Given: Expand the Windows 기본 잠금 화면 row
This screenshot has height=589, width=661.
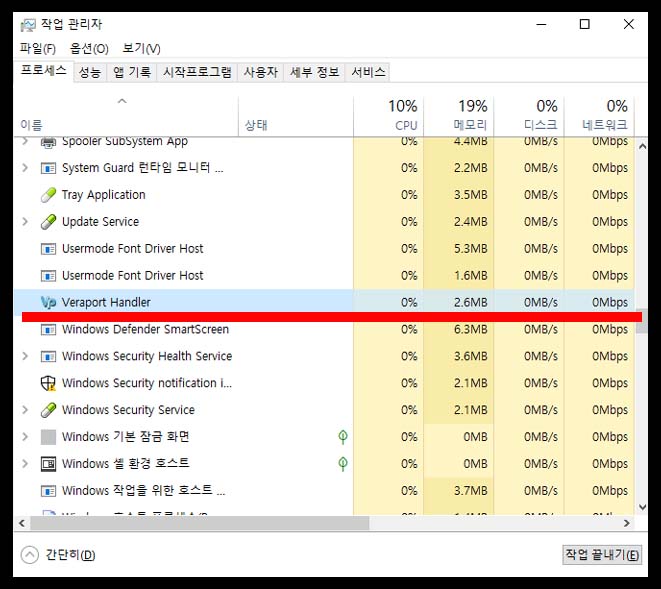Looking at the screenshot, I should [25, 437].
